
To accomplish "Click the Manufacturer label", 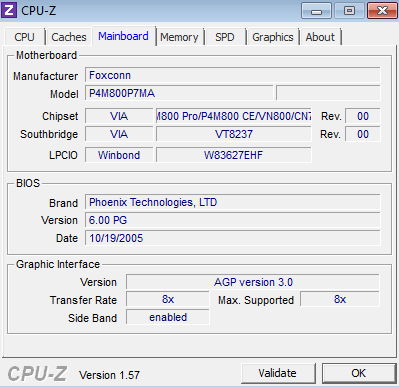I will pos(45,76).
